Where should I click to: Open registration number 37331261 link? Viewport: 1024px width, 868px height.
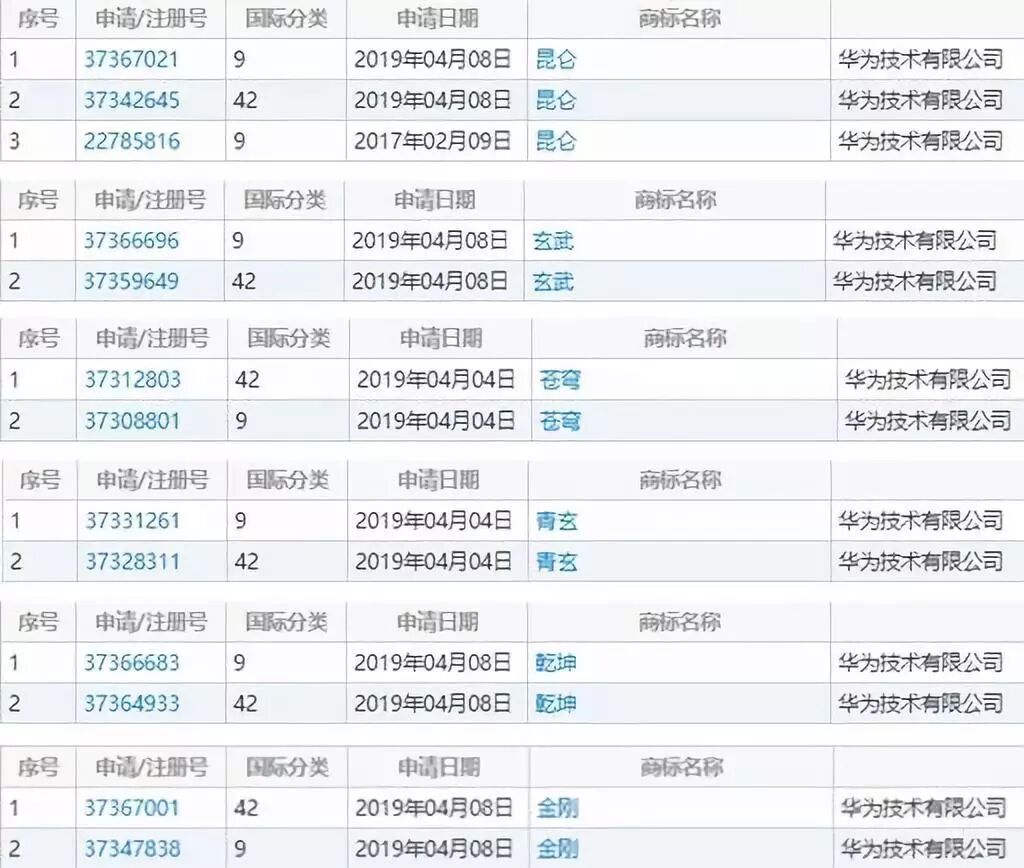tap(133, 521)
